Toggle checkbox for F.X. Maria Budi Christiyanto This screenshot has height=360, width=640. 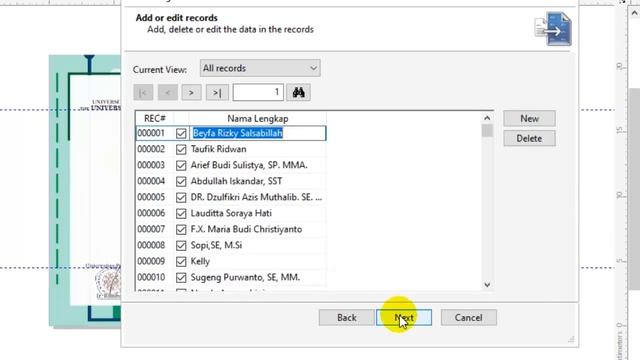click(x=181, y=229)
